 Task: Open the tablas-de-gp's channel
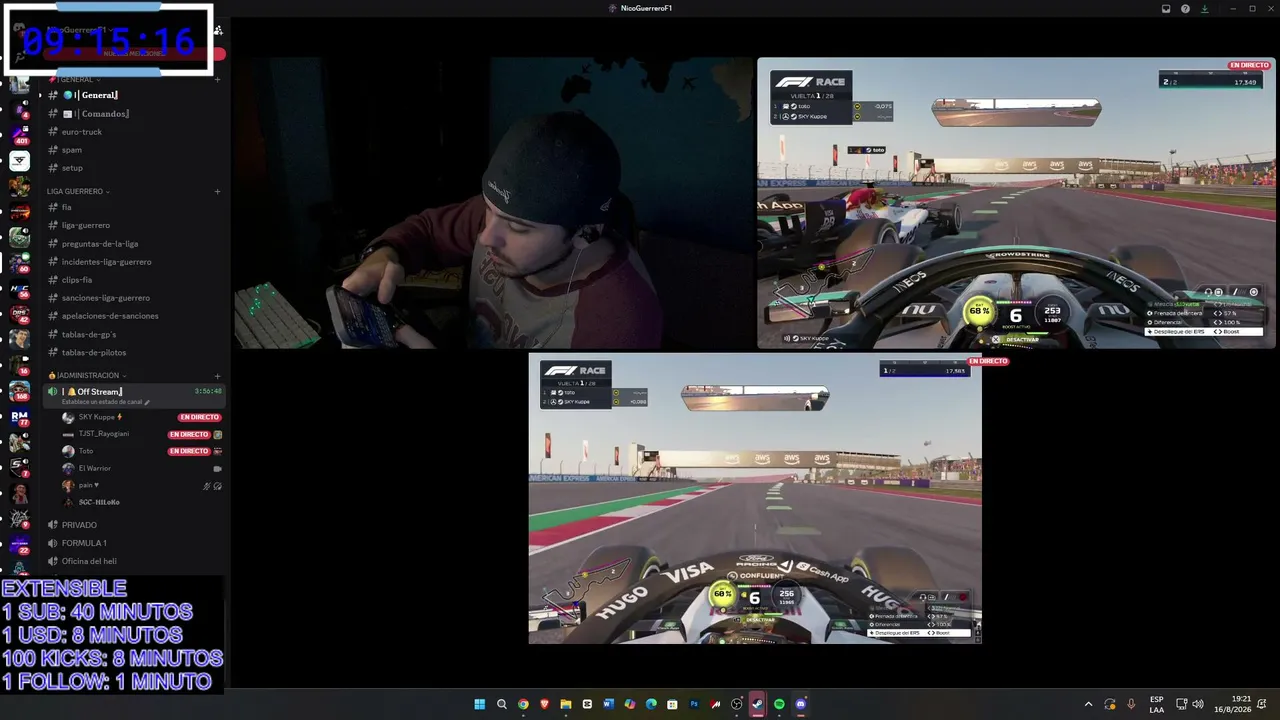coord(135,334)
